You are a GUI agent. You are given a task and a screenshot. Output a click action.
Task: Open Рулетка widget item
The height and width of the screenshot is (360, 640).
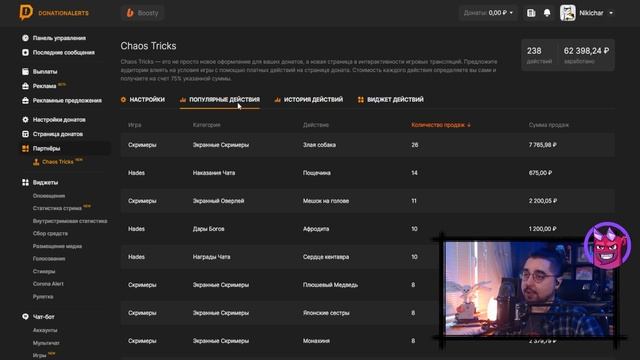point(43,297)
